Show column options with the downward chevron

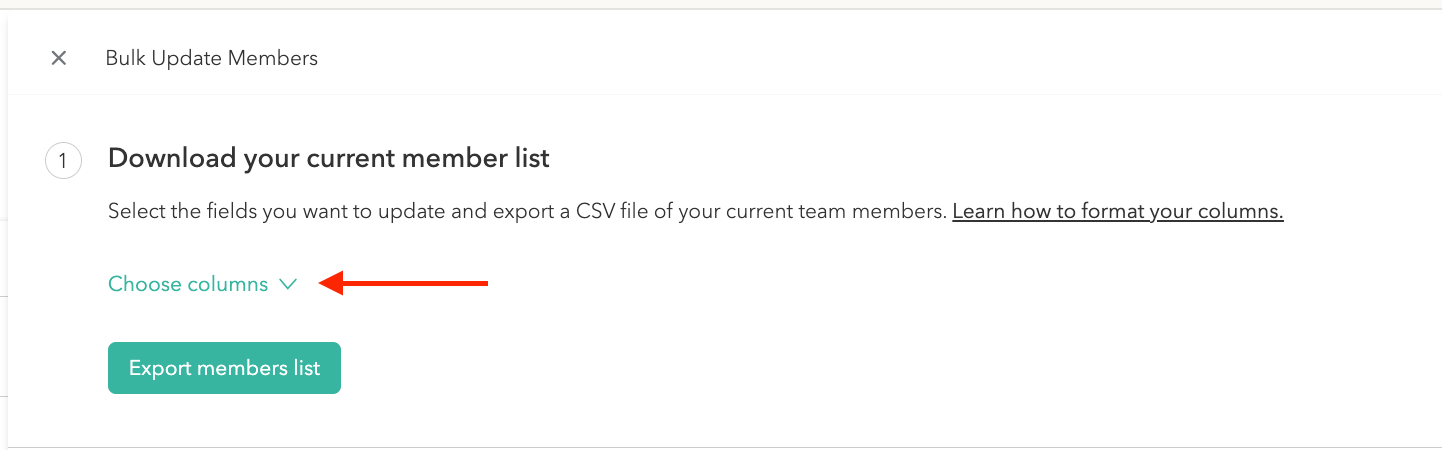[x=288, y=285]
